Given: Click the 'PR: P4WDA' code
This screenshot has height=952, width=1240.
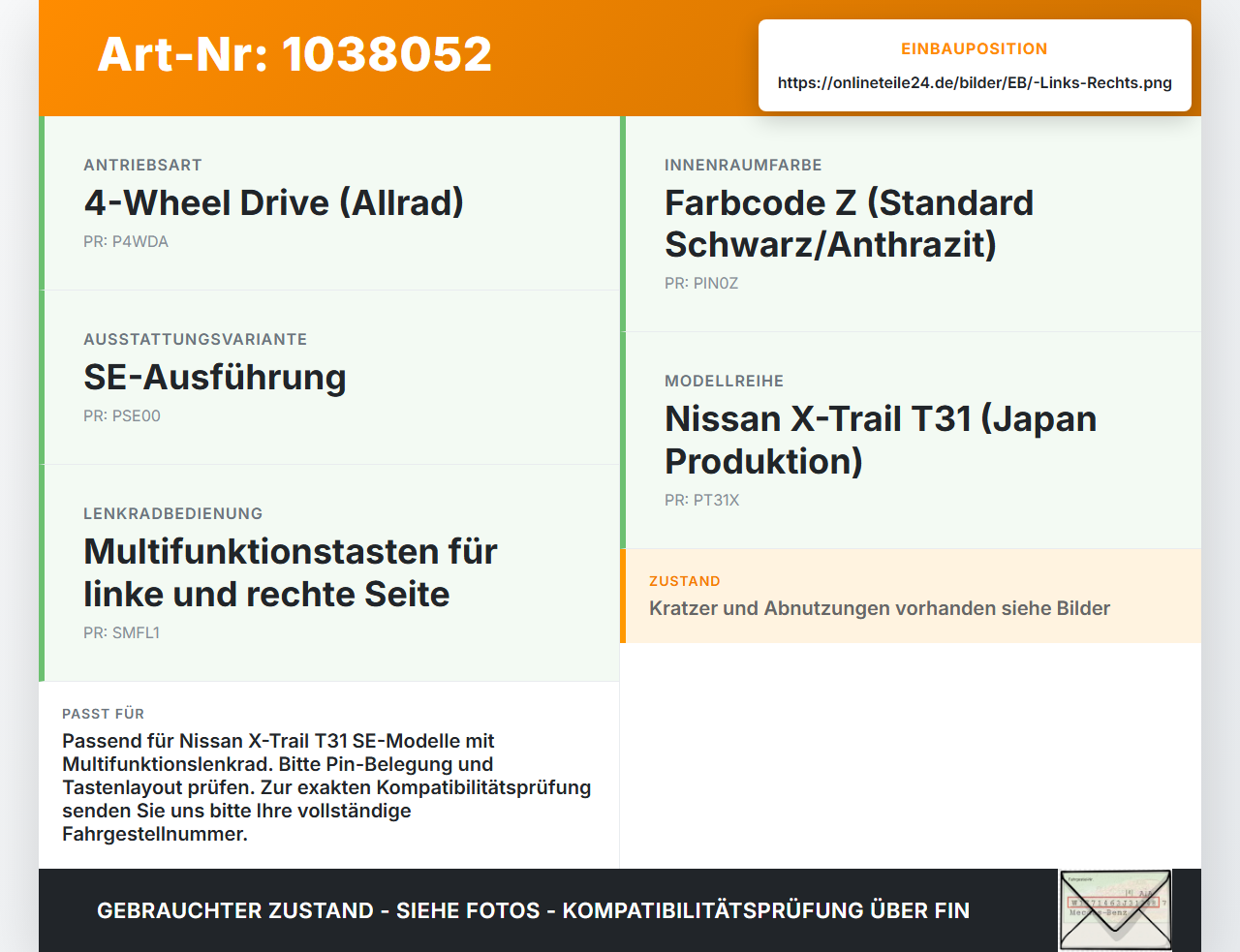Looking at the screenshot, I should [126, 241].
